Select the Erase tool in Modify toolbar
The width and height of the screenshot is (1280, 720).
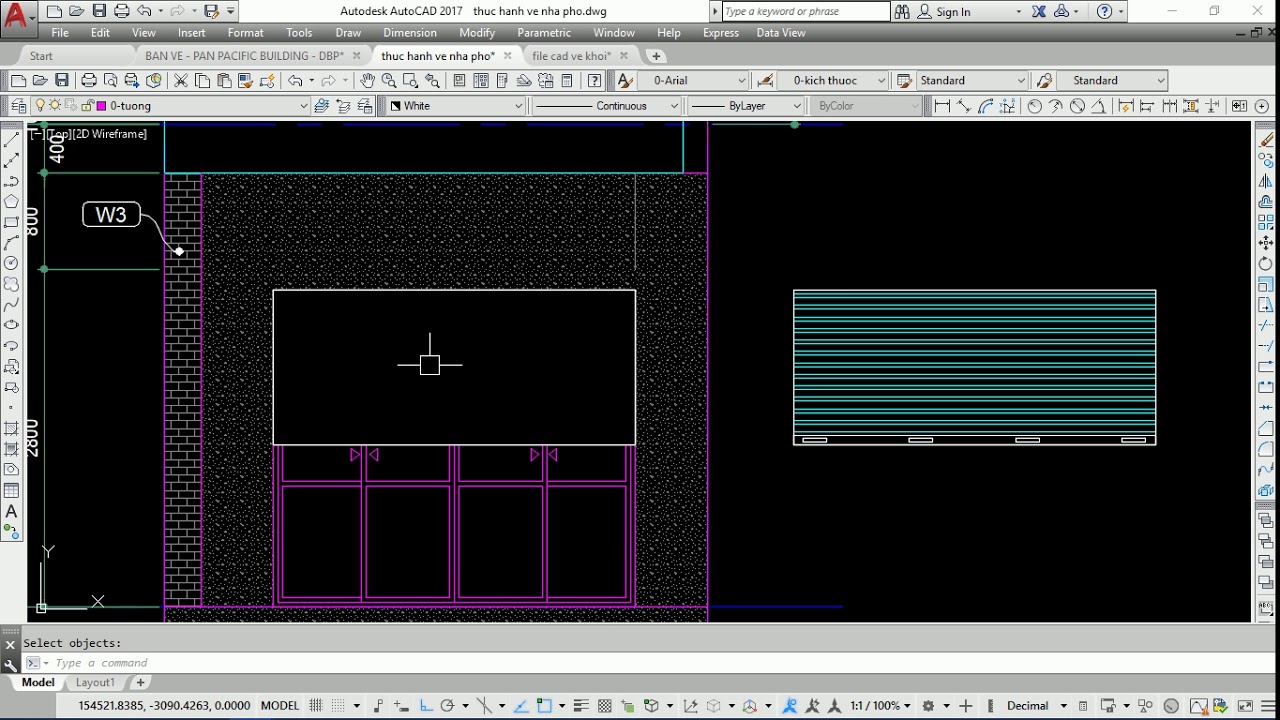1266,140
